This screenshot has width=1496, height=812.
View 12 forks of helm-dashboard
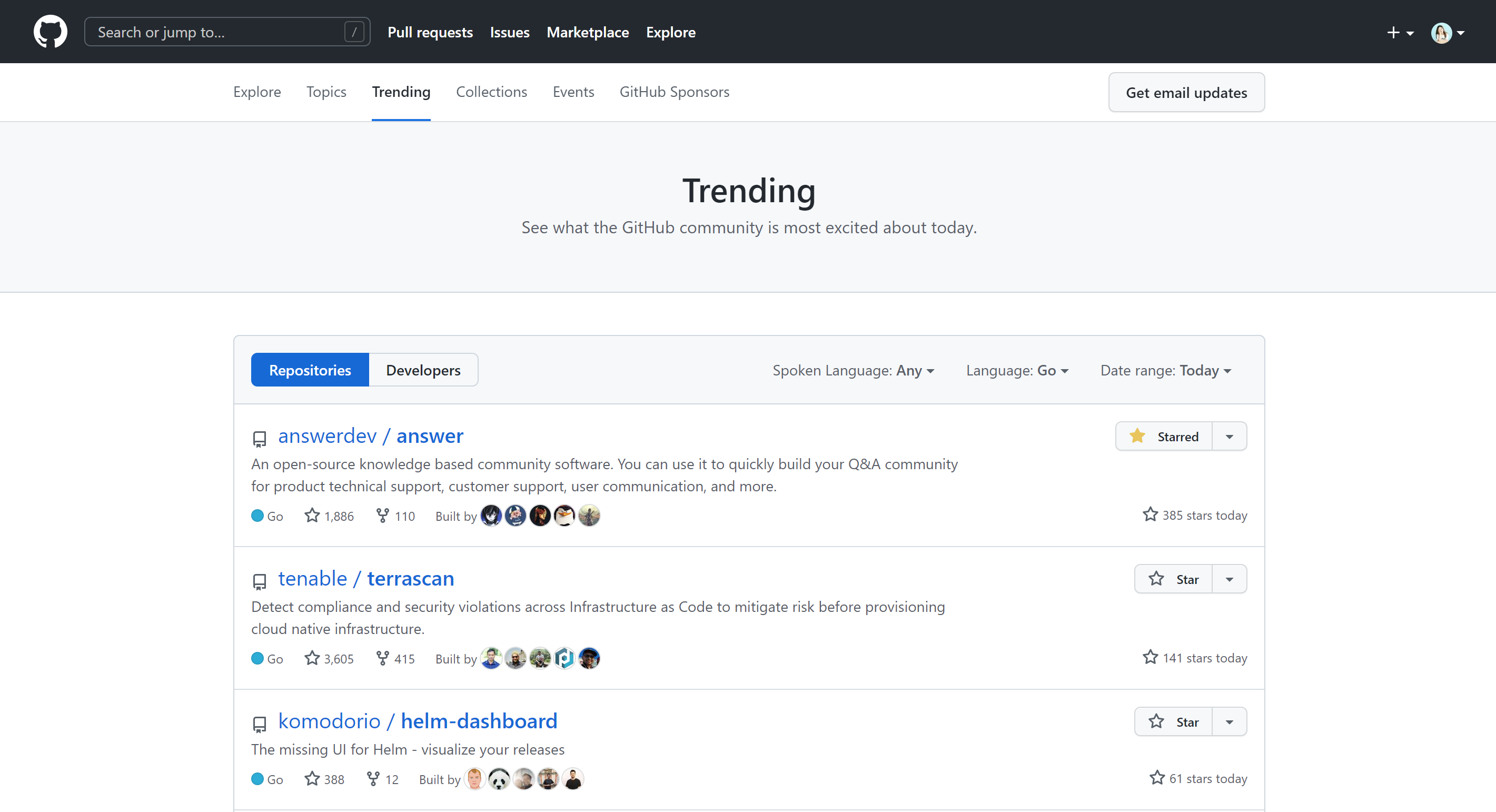[x=383, y=779]
